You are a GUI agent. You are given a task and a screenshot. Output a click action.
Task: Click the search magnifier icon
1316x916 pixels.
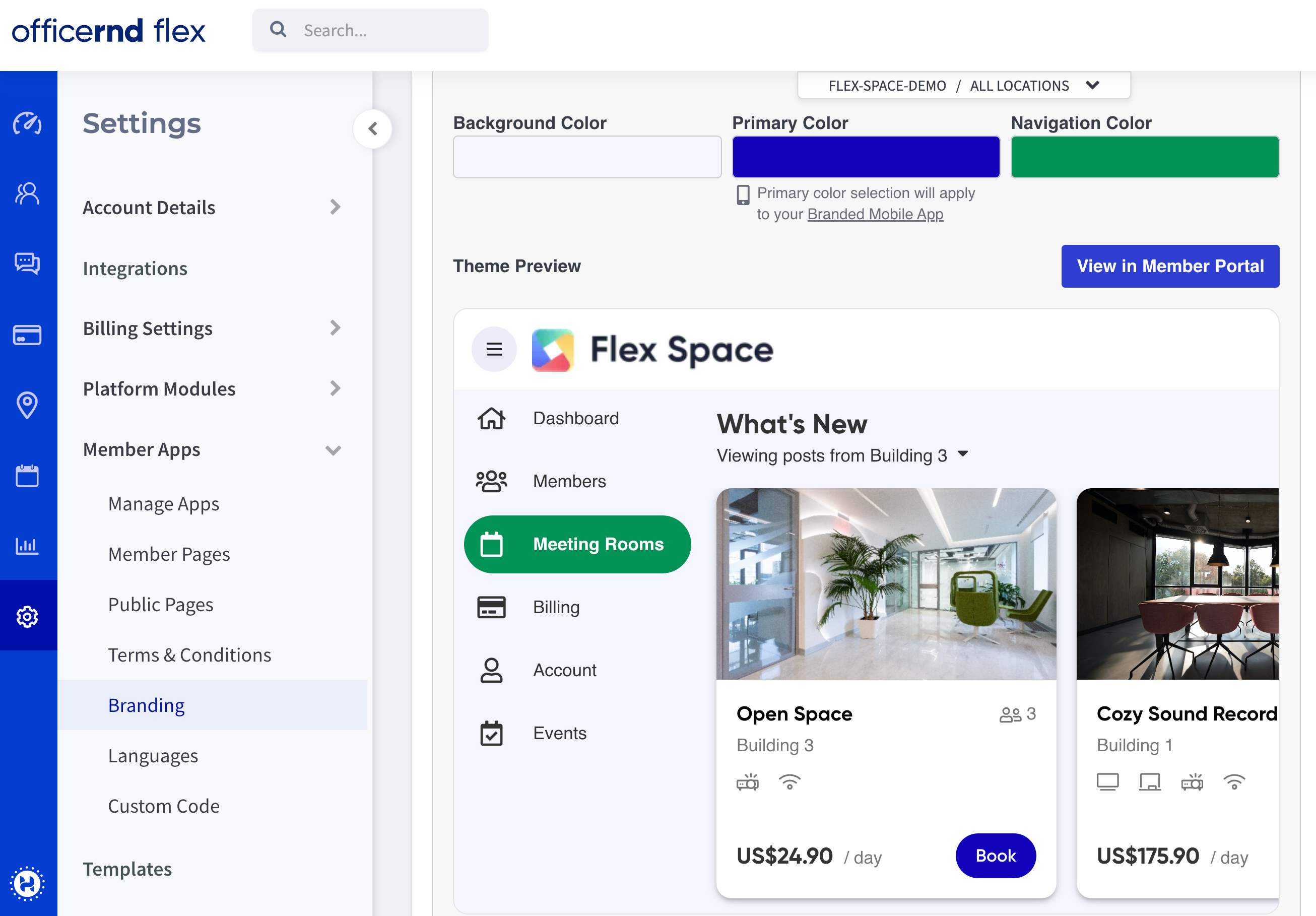pos(278,29)
